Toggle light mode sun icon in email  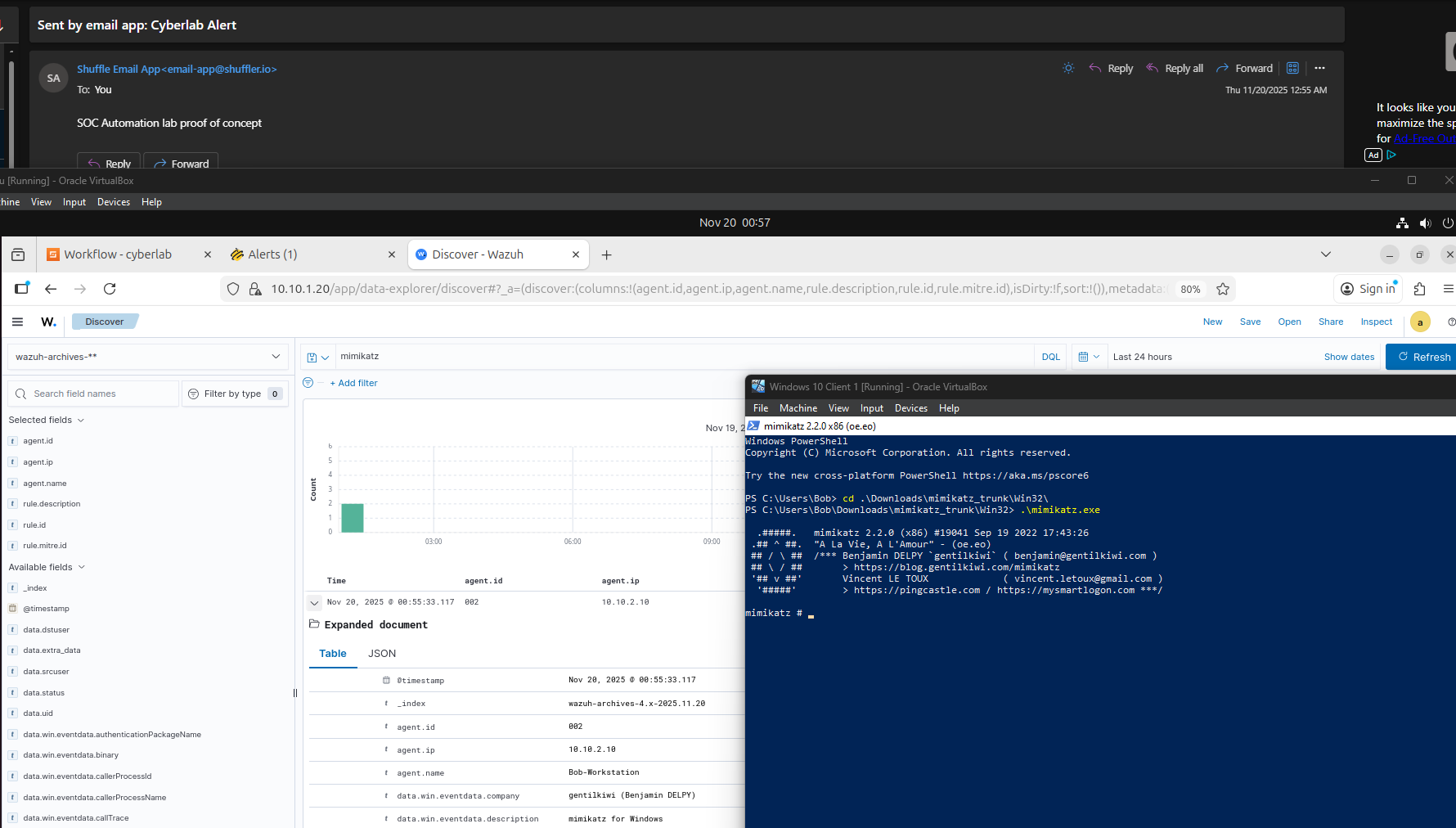pos(1068,69)
